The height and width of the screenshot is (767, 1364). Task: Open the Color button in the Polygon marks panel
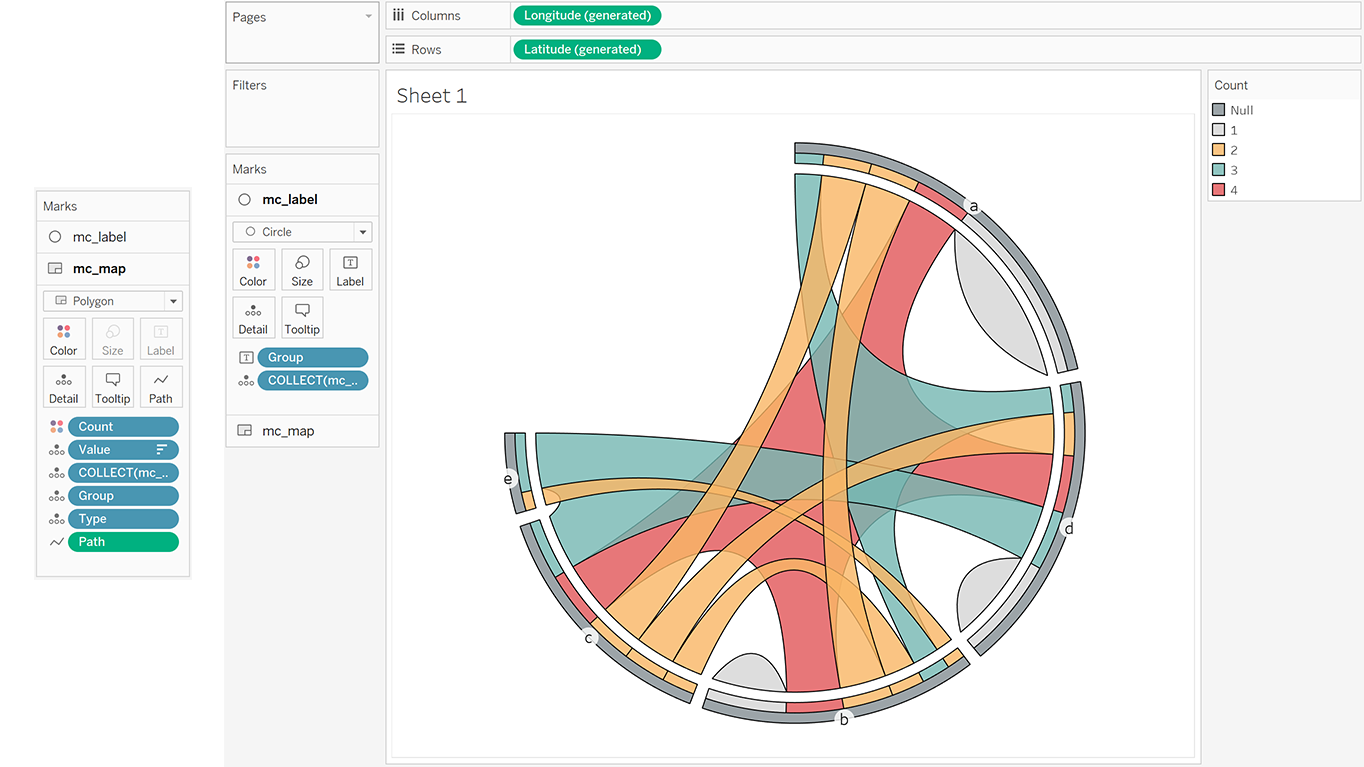(x=64, y=339)
